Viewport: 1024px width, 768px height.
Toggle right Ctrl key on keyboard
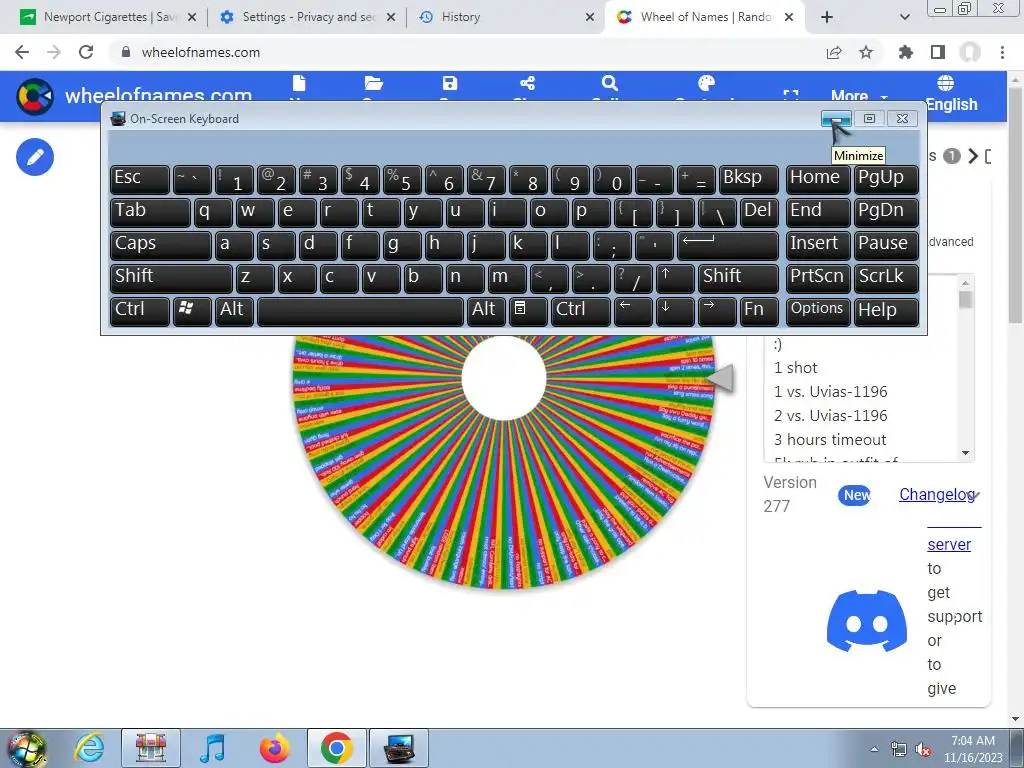pos(580,310)
